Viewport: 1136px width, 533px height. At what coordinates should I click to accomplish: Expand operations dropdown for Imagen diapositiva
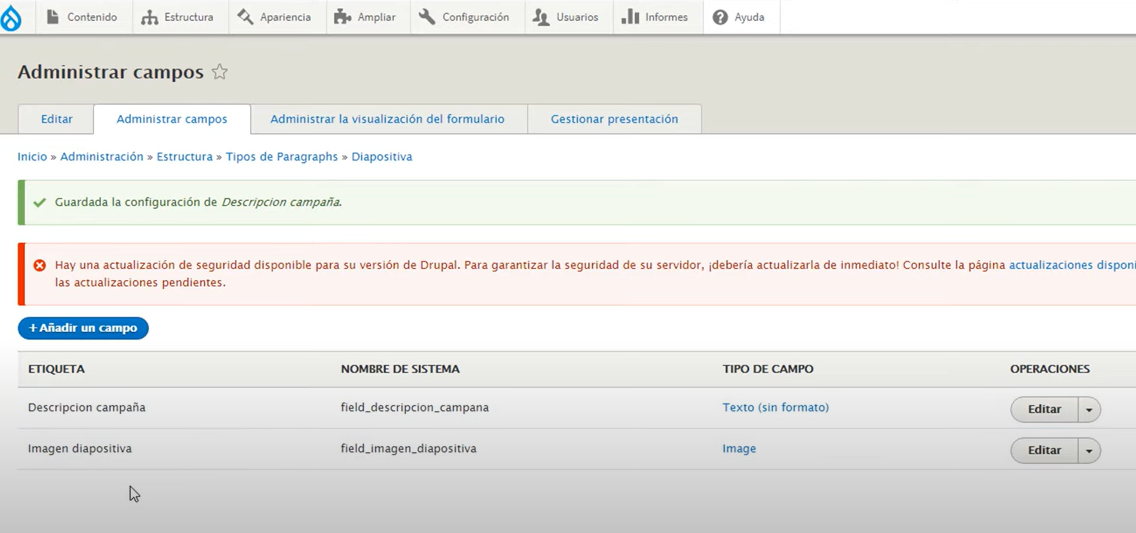pos(1089,451)
